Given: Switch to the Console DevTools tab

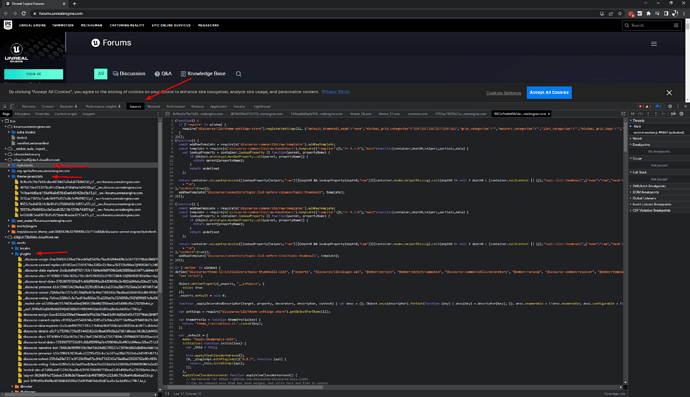Looking at the screenshot, I should click(x=48, y=107).
